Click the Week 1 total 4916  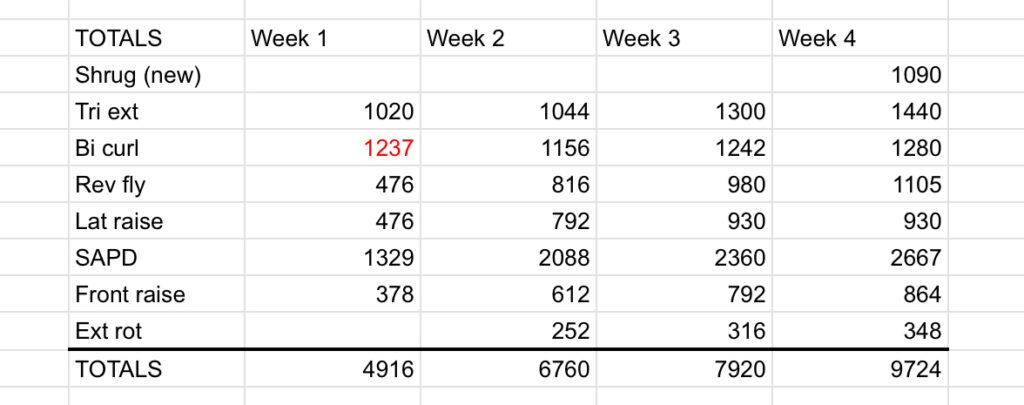pos(389,369)
